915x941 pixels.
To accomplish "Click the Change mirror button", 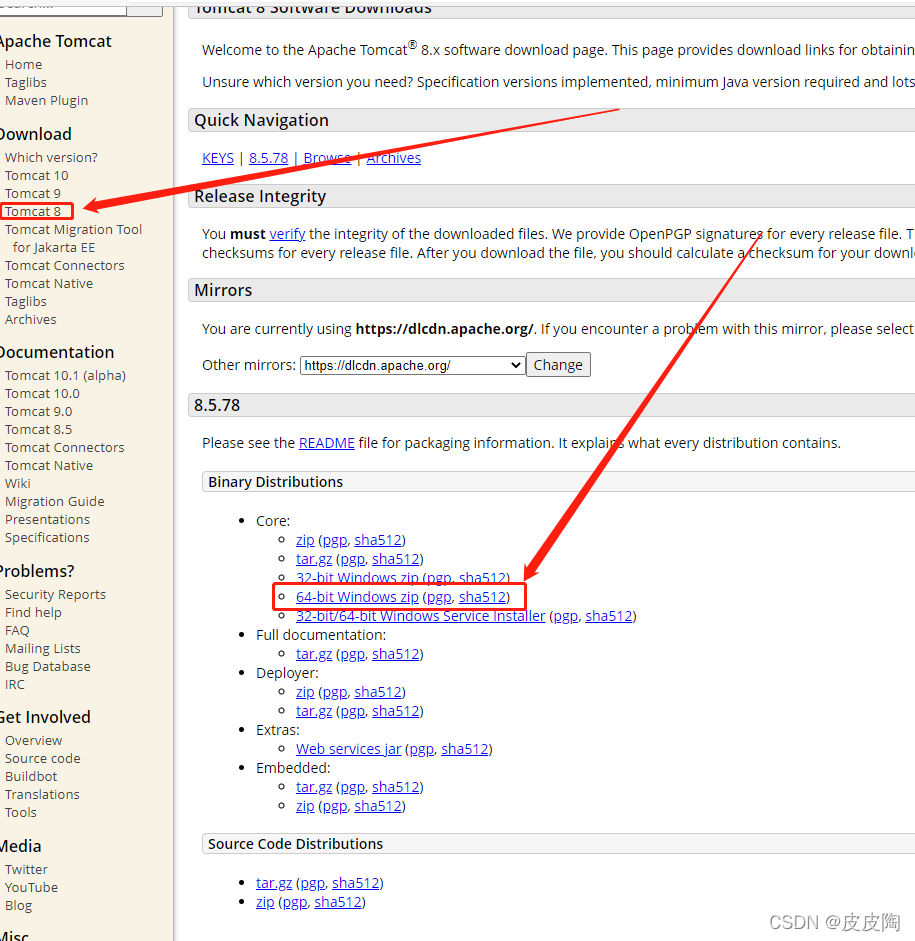I will click(x=558, y=365).
